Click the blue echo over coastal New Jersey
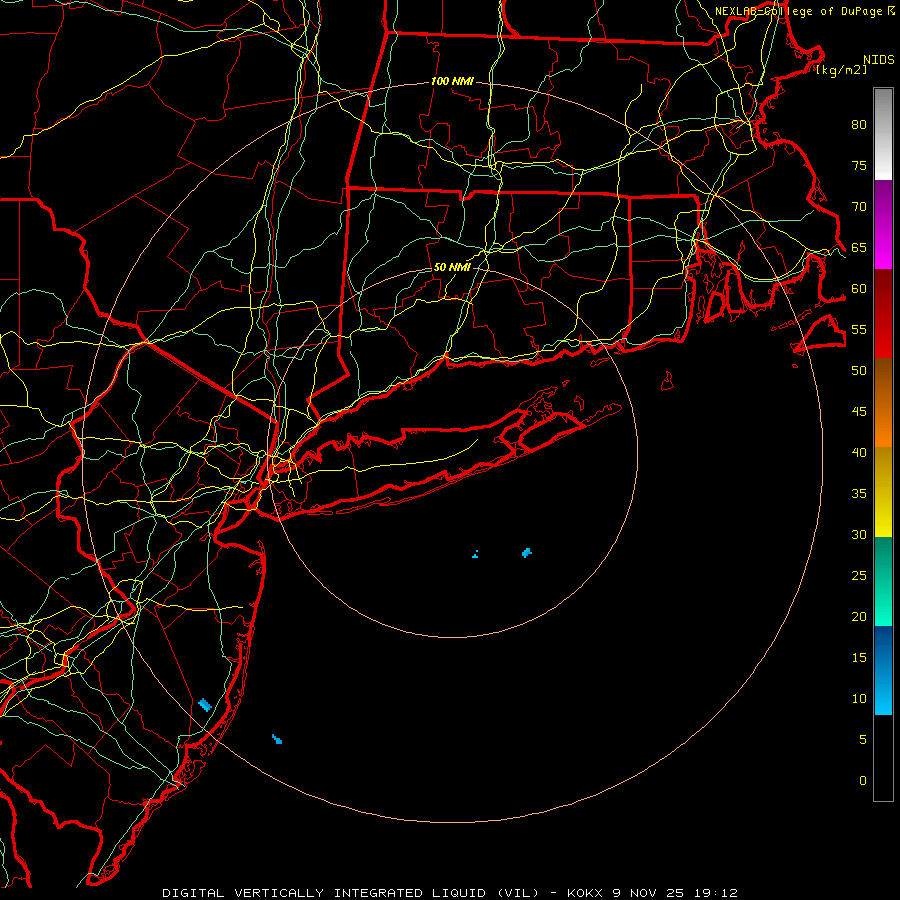Image resolution: width=900 pixels, height=900 pixels. 205,705
